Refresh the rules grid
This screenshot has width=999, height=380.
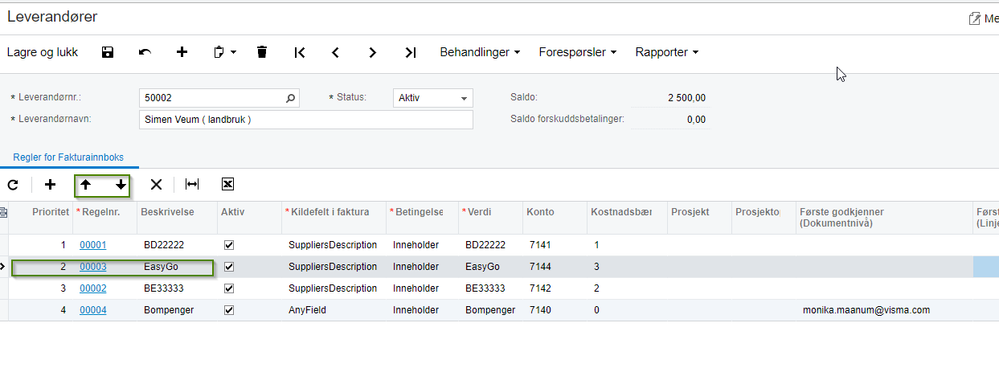(13, 185)
